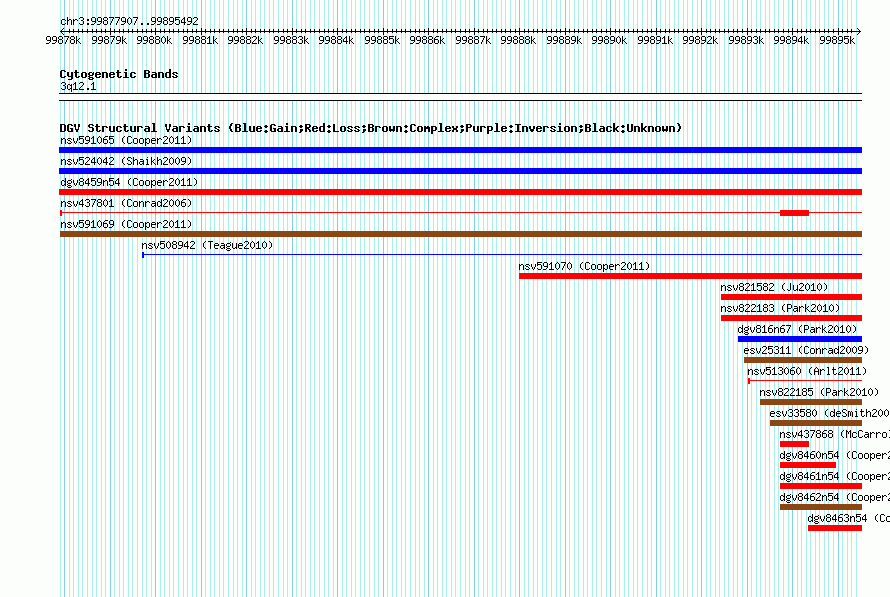The width and height of the screenshot is (890, 597).
Task: Click the blue gain bar under dgv816n67
Action: pyautogui.click(x=800, y=339)
